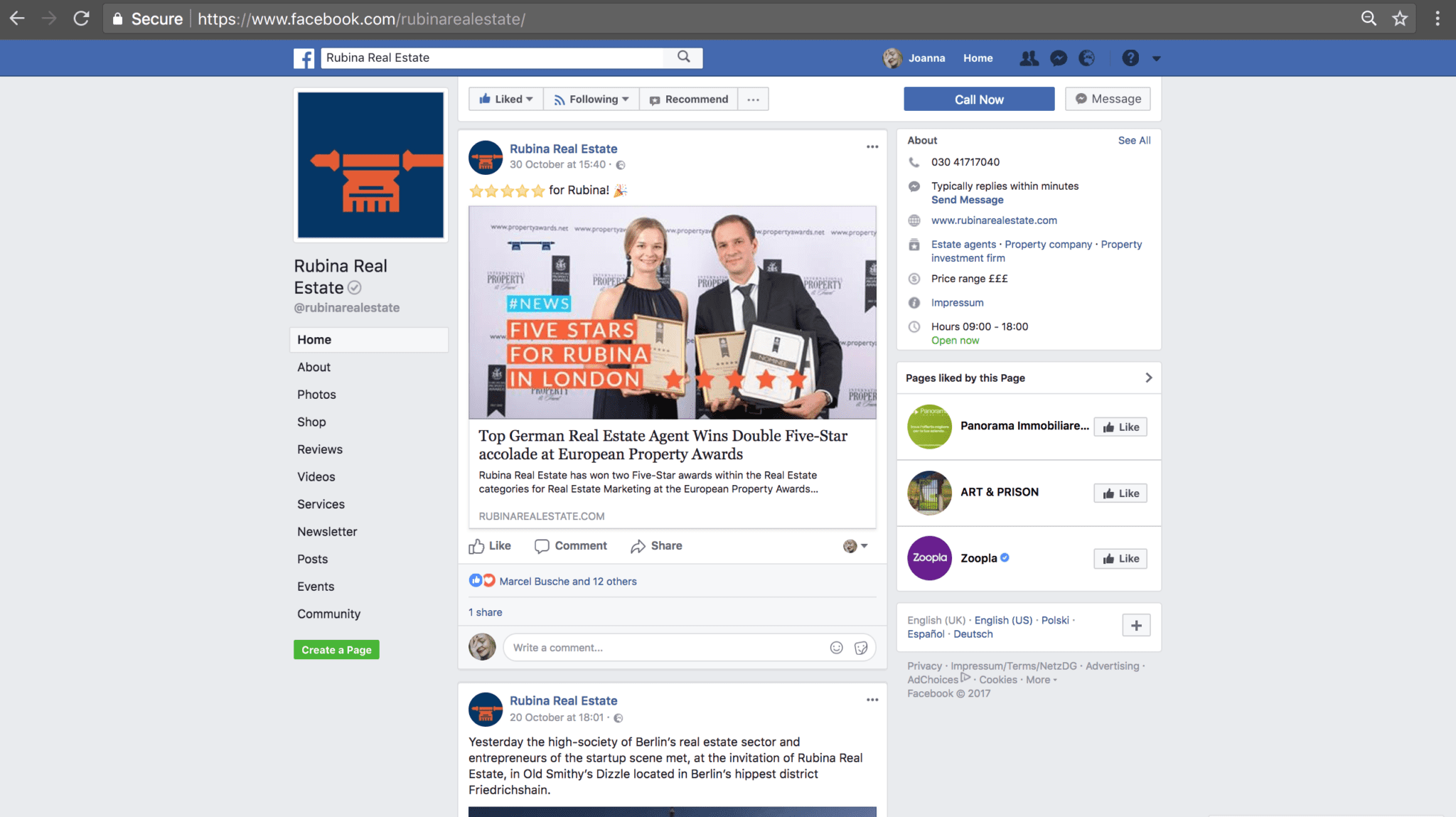
Task: Open the Top German Real Estate Agent article headline
Action: pos(663,444)
